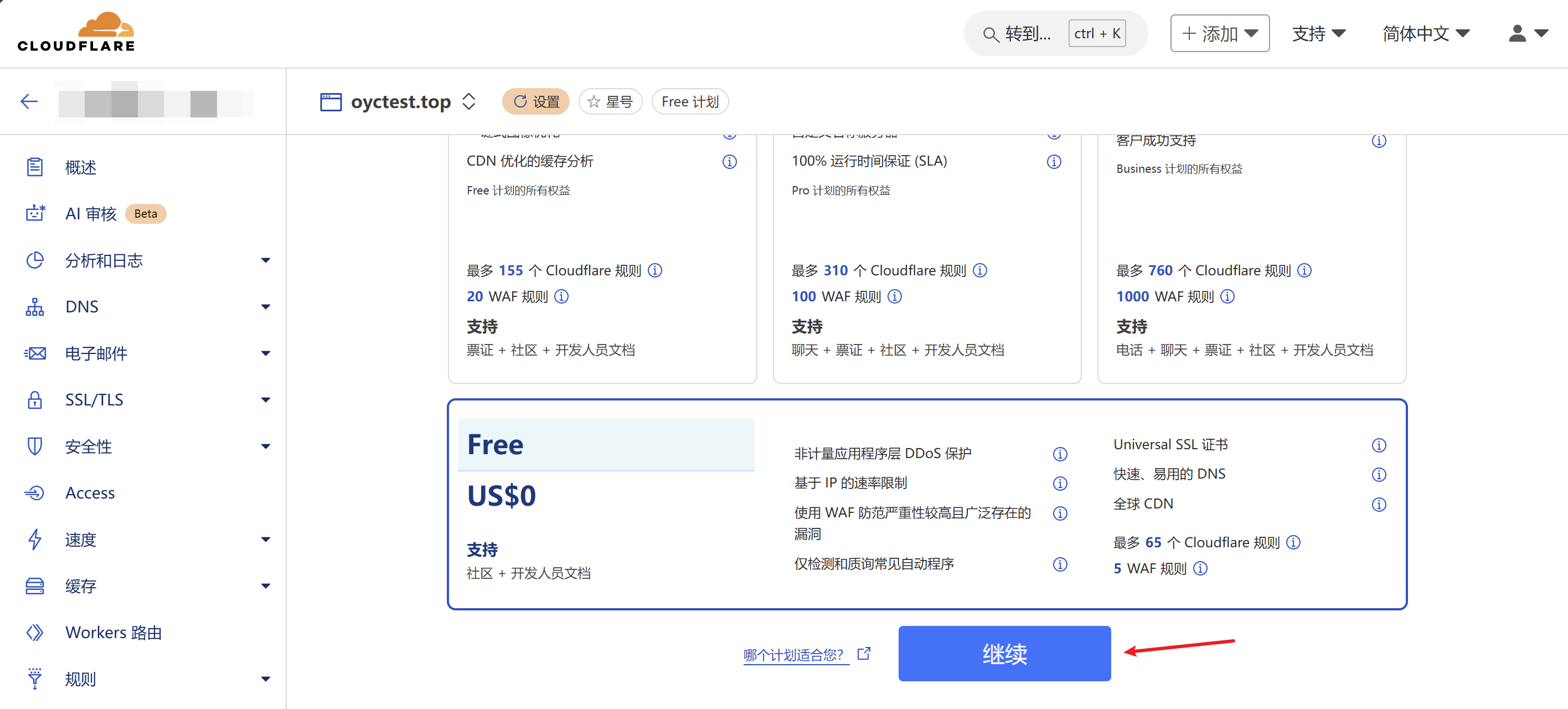Screen dimensions: 1568x709
Task: Open 概述 in the sidebar
Action: point(81,167)
